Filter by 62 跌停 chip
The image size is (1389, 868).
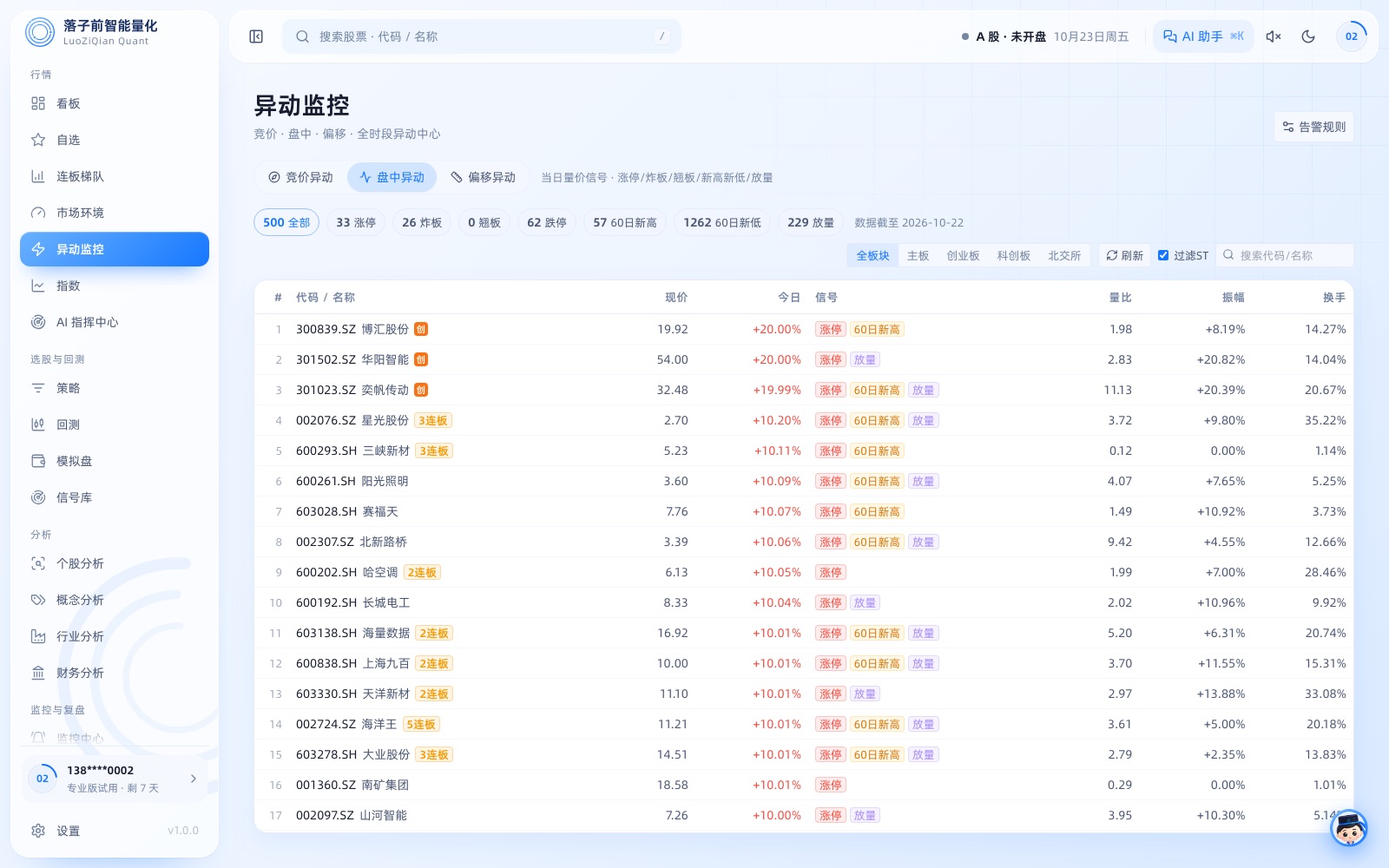tap(547, 222)
